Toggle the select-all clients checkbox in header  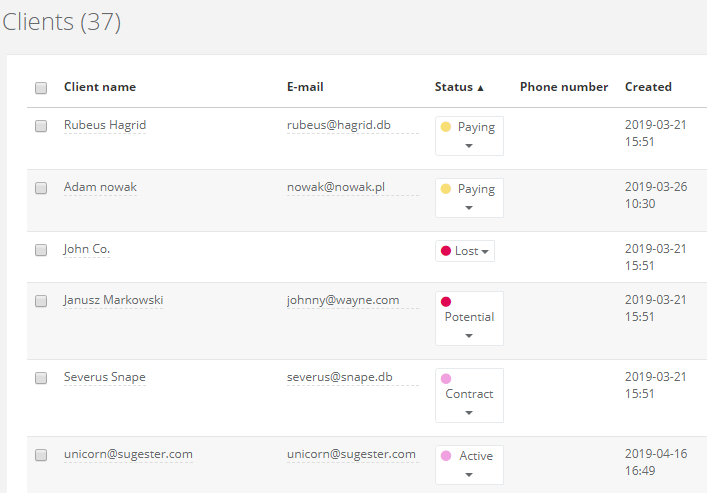click(x=41, y=88)
